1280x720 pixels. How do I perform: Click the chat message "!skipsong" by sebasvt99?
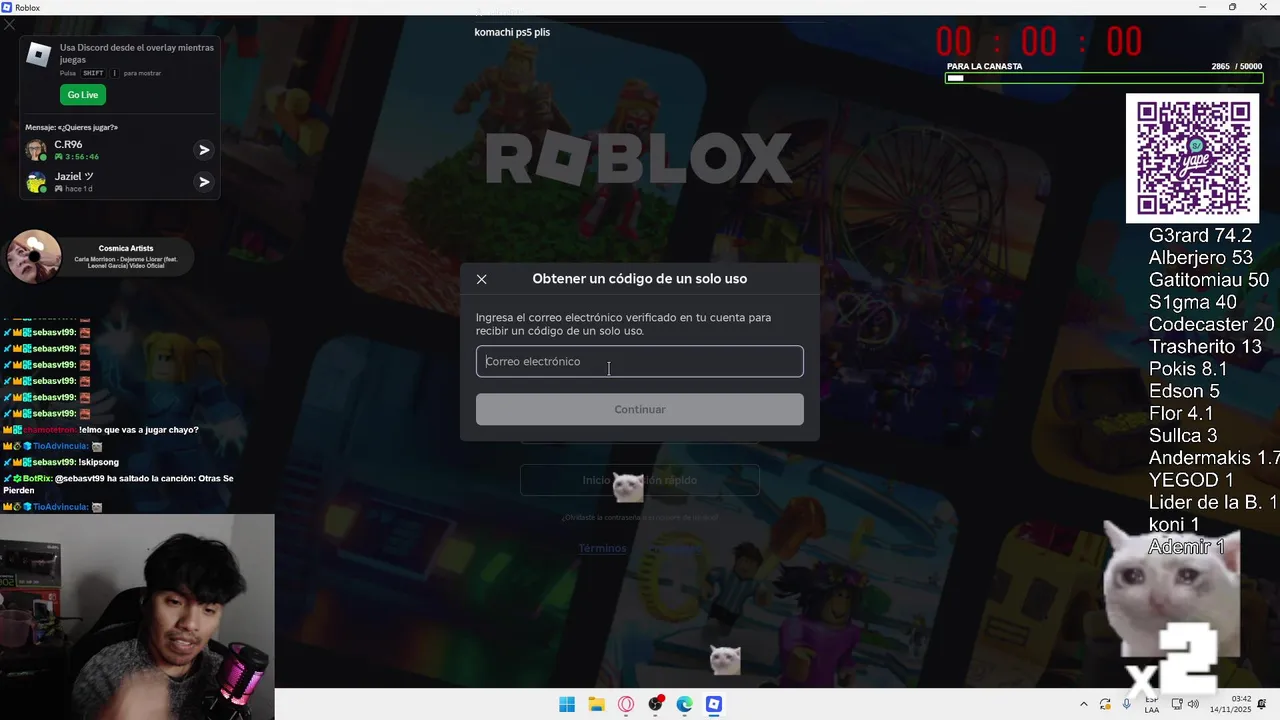[x=61, y=462]
